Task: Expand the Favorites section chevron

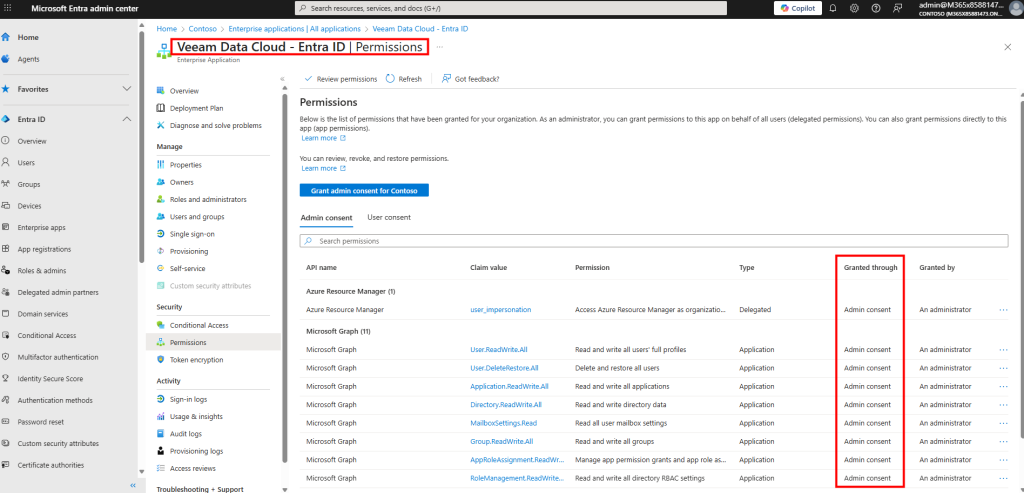Action: click(126, 89)
